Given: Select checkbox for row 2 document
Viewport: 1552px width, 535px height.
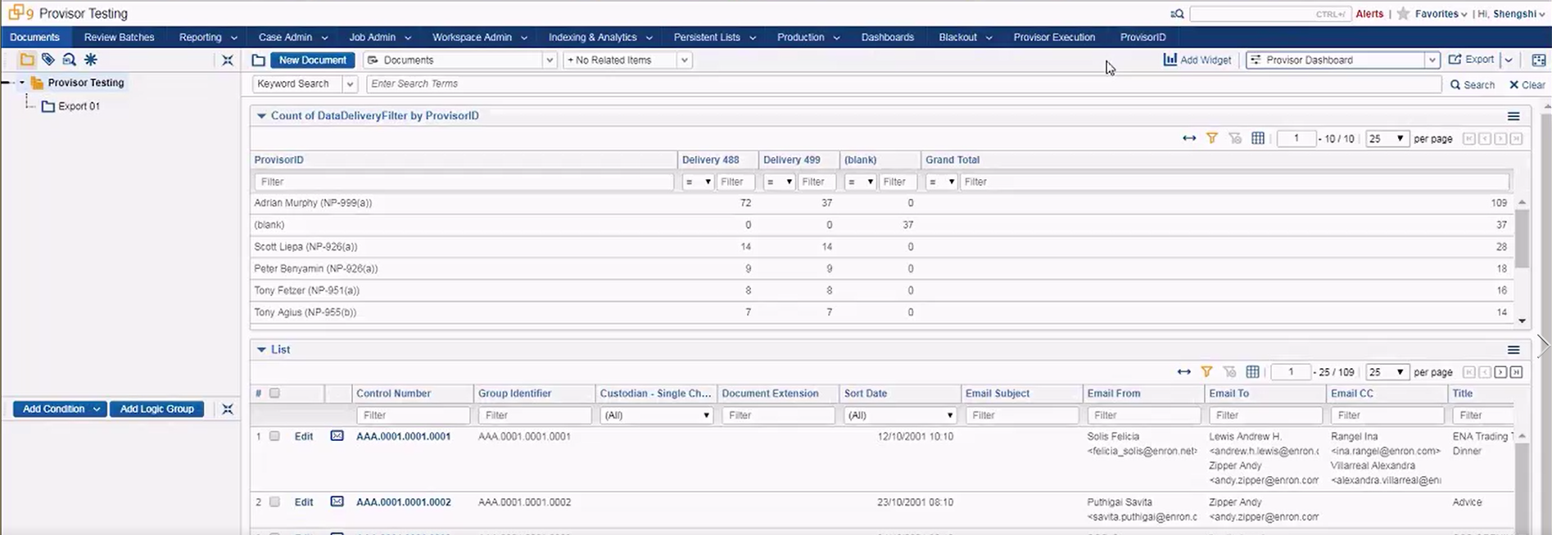Looking at the screenshot, I should (275, 502).
